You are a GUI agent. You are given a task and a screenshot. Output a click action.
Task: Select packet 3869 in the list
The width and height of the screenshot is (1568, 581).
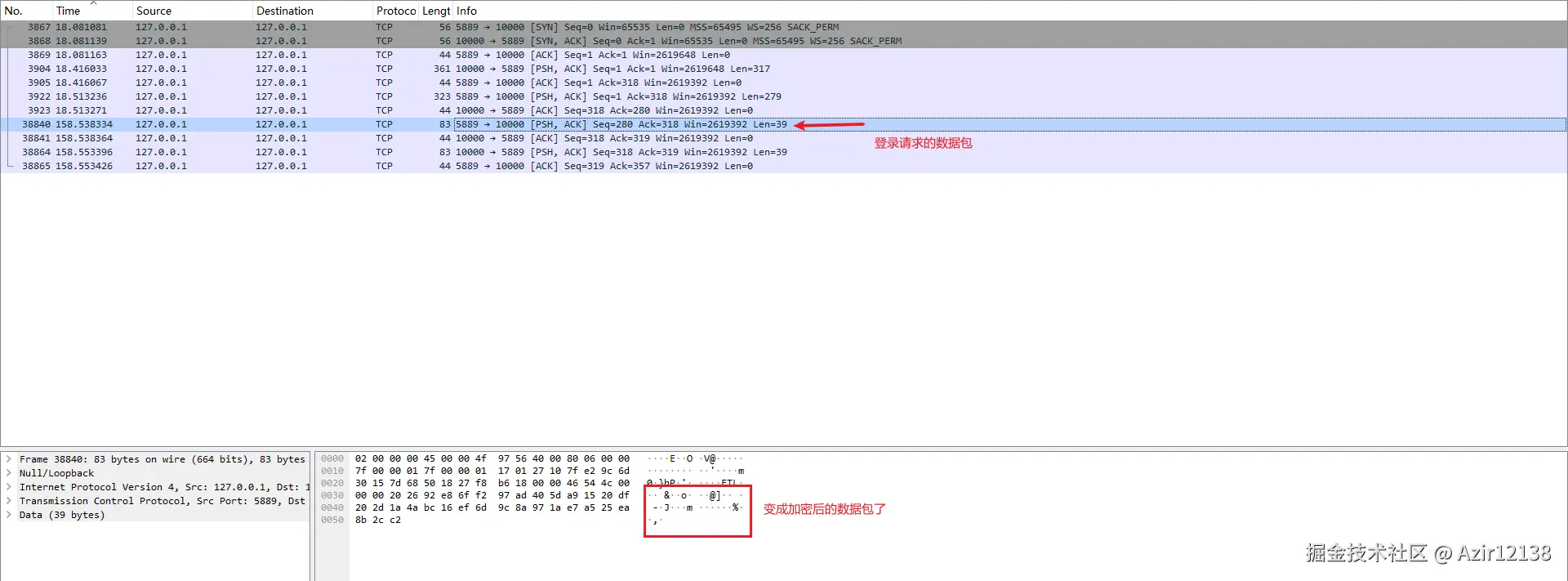784,55
